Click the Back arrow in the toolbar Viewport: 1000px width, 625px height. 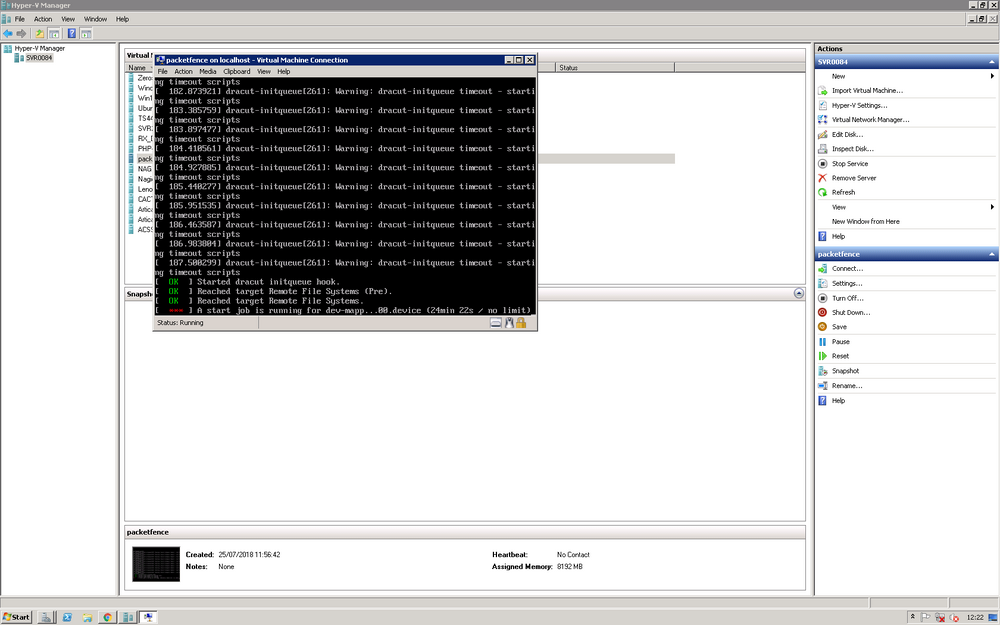pyautogui.click(x=8, y=33)
